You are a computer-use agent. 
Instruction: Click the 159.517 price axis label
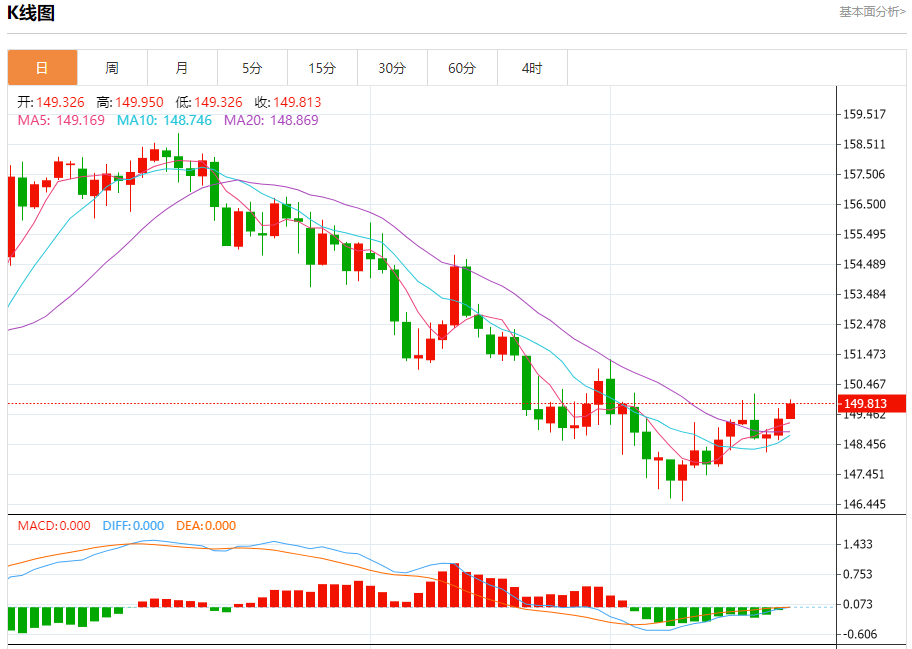pos(864,114)
